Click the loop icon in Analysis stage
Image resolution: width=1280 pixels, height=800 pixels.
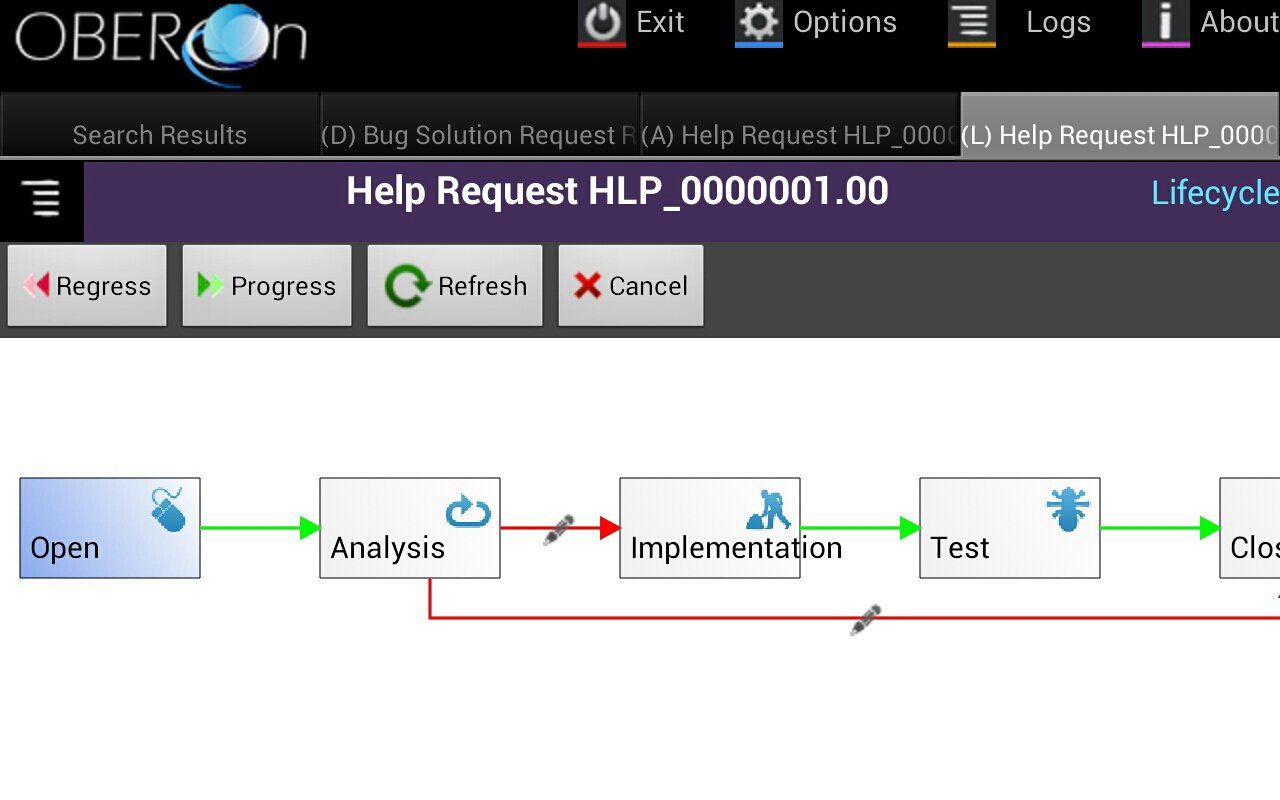click(x=468, y=512)
